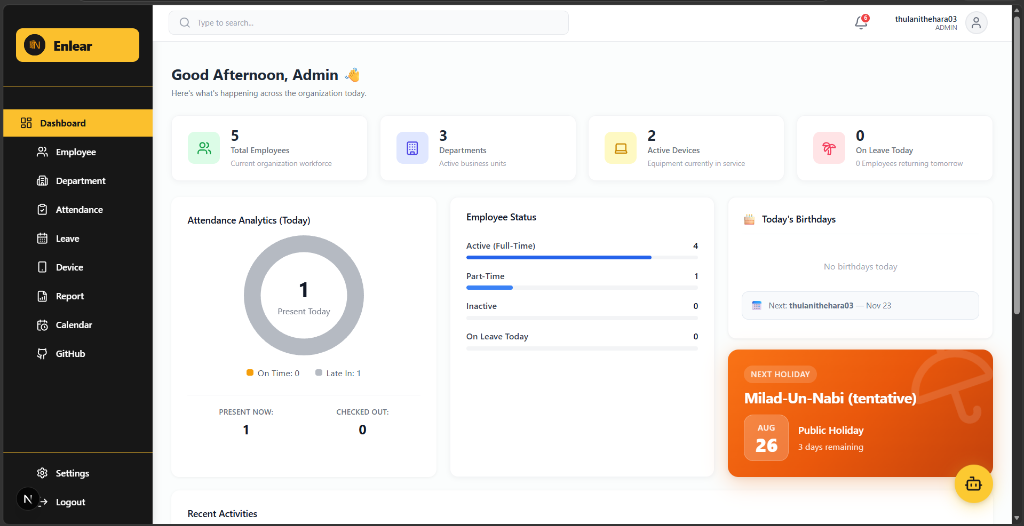
Task: Click the Inactive progress bar
Action: (582, 318)
